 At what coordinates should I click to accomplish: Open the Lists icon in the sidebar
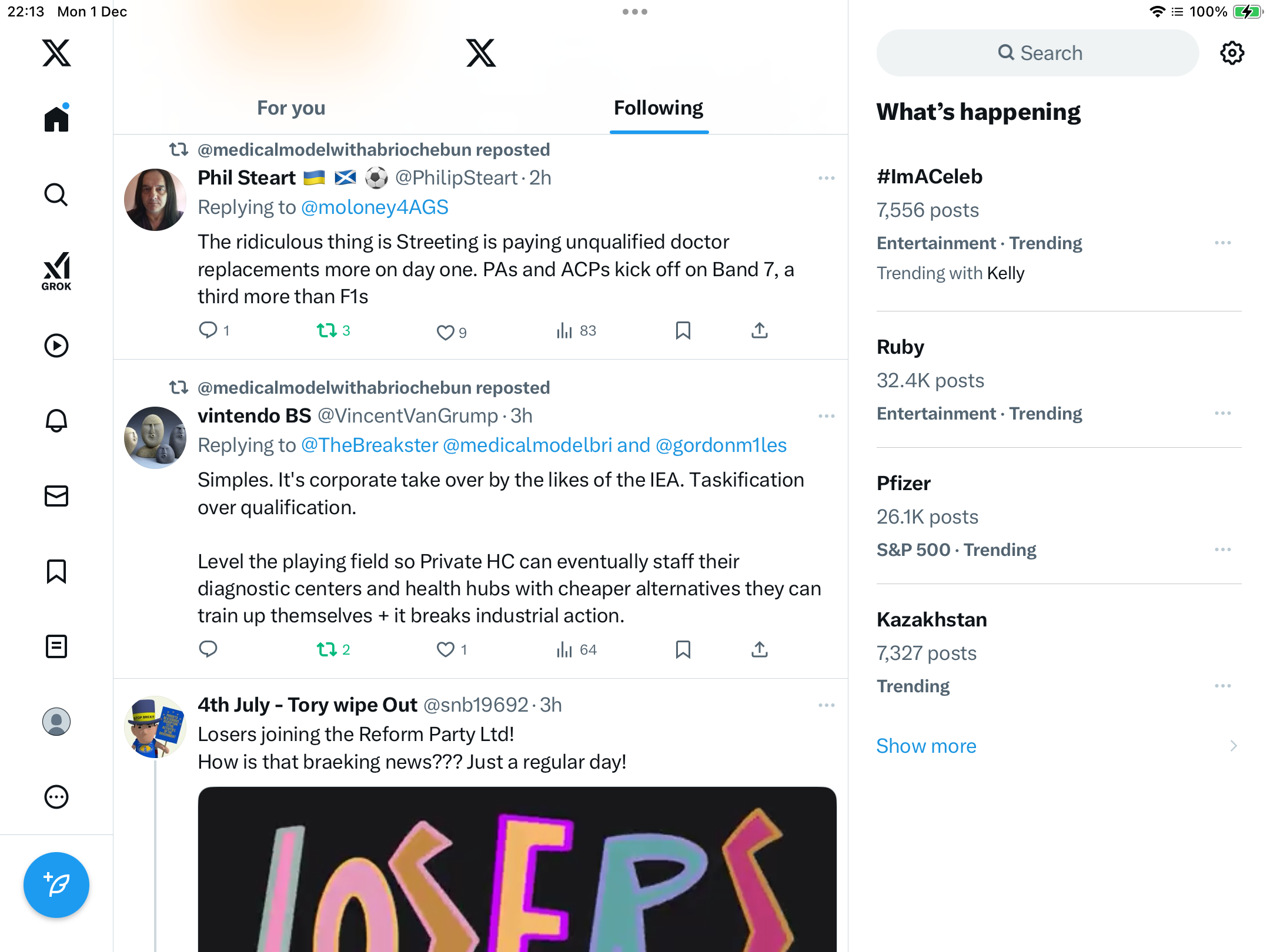pos(56,646)
